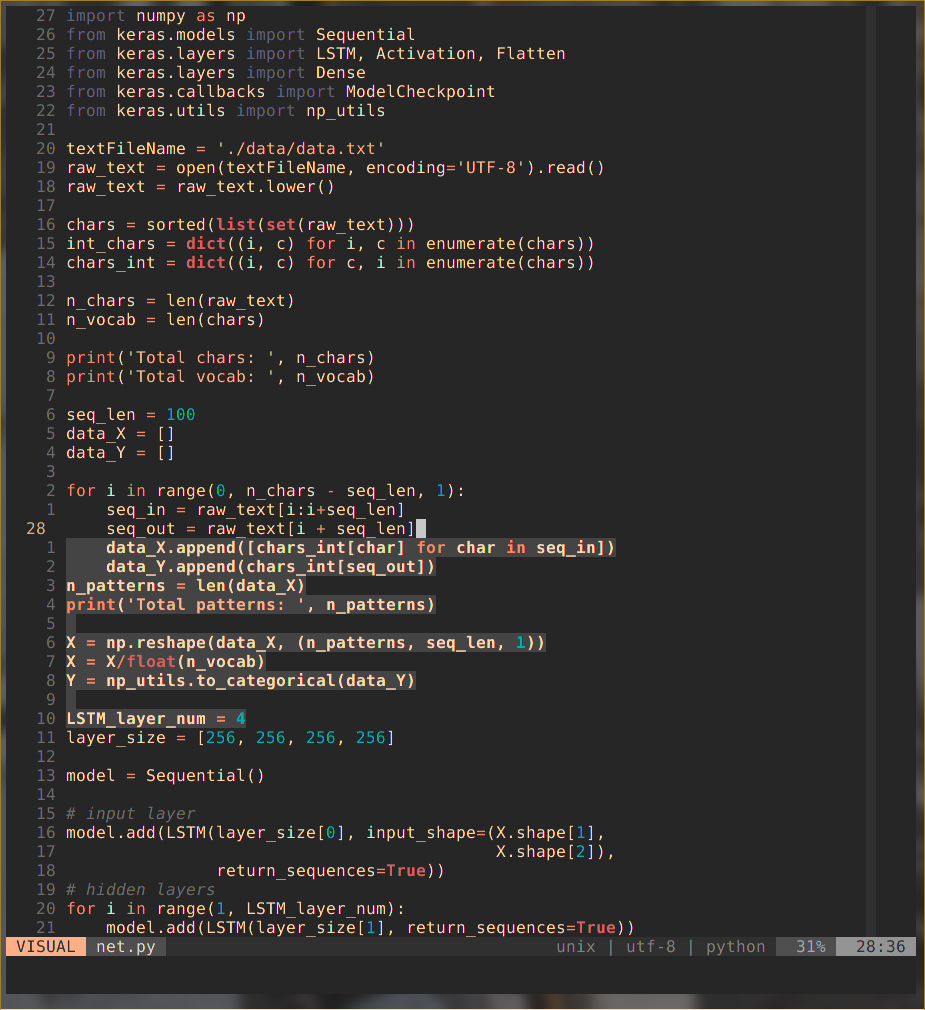Click 'X.shape[2]),' continuation line
This screenshot has width=925, height=1010.
point(555,852)
